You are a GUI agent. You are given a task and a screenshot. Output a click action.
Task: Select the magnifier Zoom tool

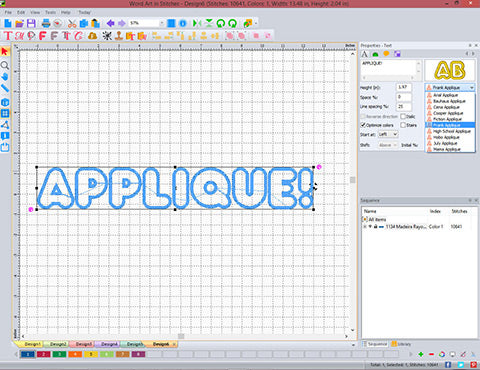click(5, 65)
